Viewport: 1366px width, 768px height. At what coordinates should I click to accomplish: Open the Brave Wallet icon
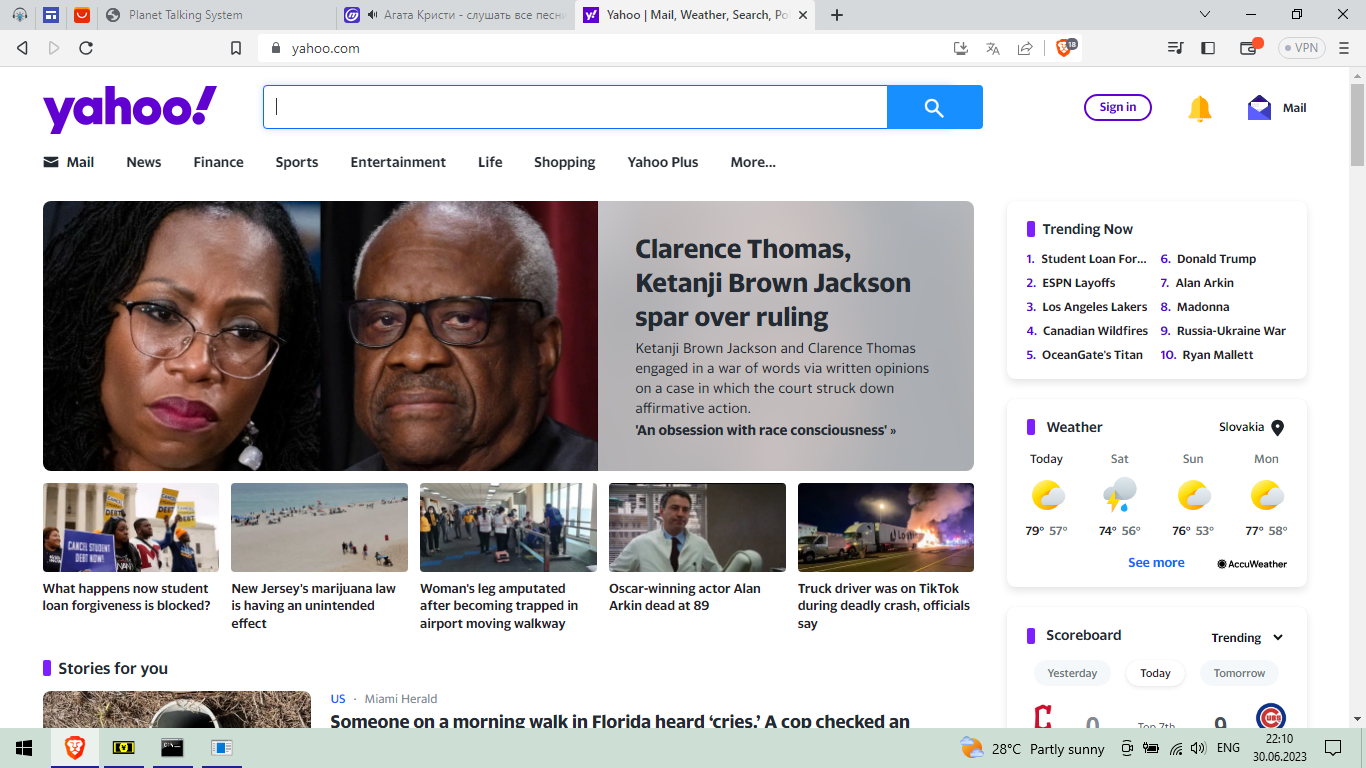tap(1249, 47)
